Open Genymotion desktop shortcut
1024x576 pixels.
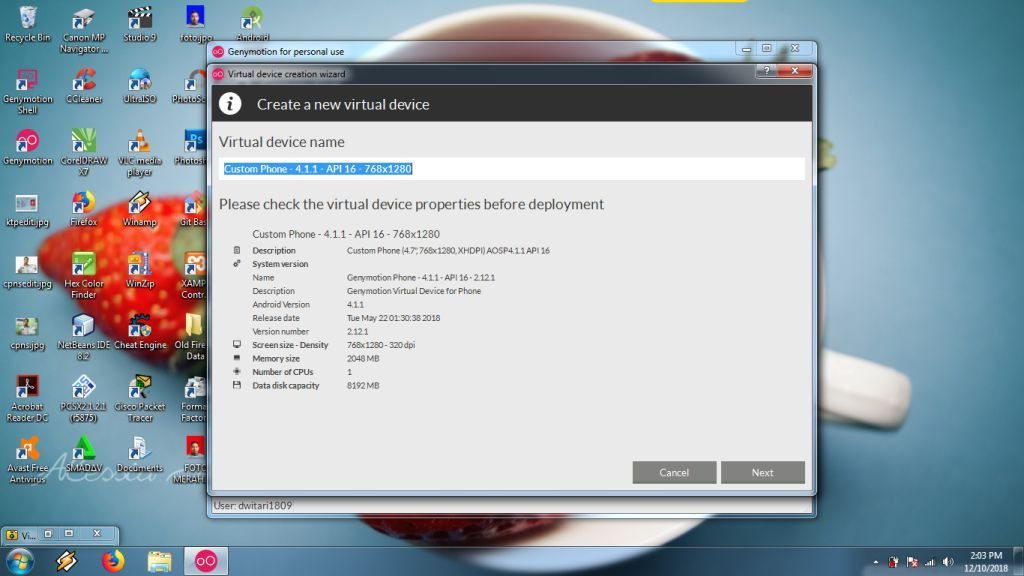point(27,147)
